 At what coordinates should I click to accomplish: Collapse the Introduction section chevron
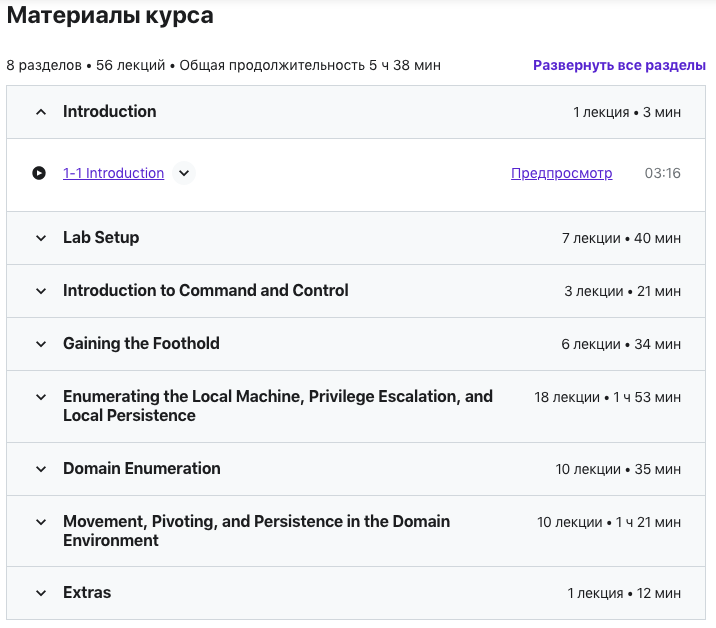41,112
